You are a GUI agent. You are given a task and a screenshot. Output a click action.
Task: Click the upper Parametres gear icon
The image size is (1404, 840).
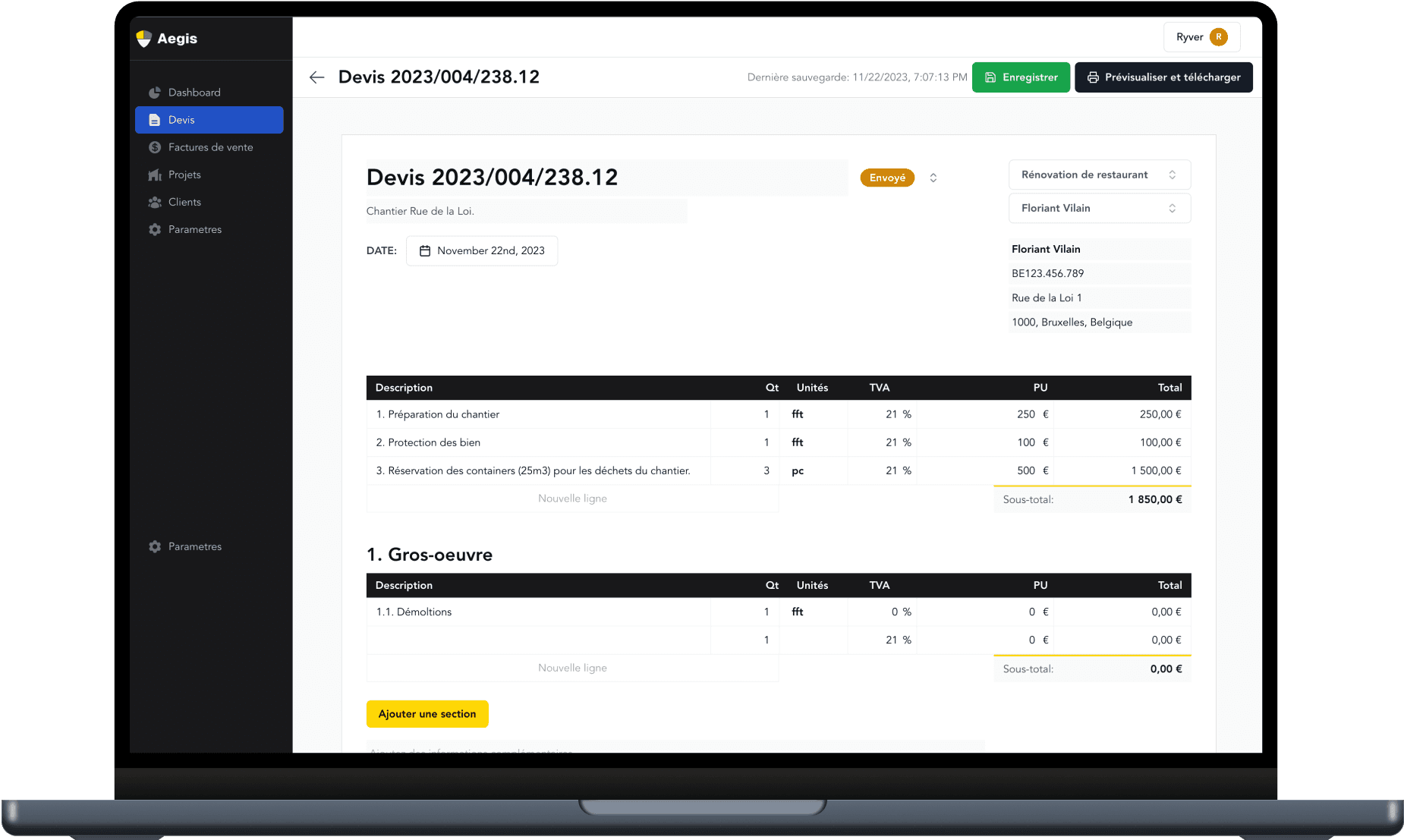pyautogui.click(x=155, y=229)
